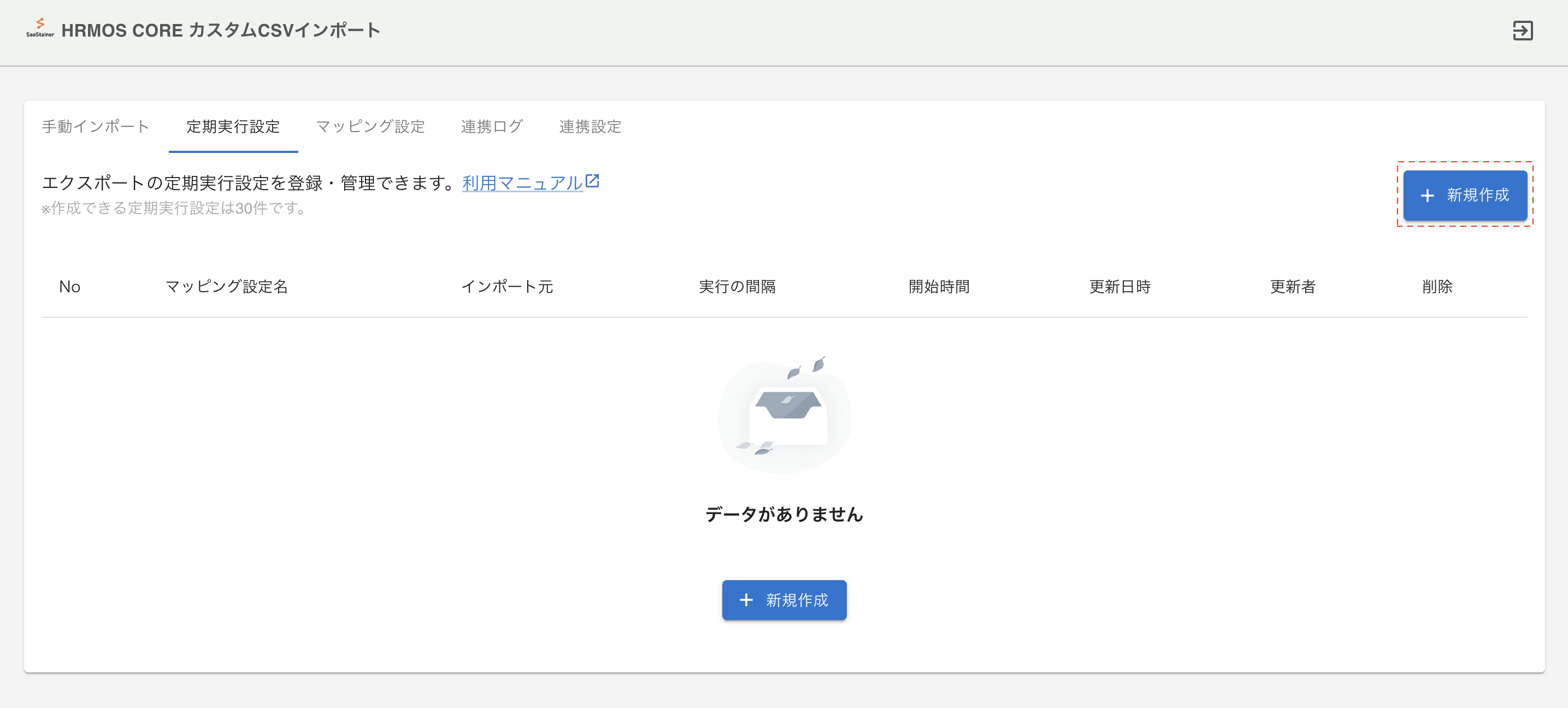Open the 連携ログ tab
Image resolution: width=1568 pixels, height=708 pixels.
(492, 127)
